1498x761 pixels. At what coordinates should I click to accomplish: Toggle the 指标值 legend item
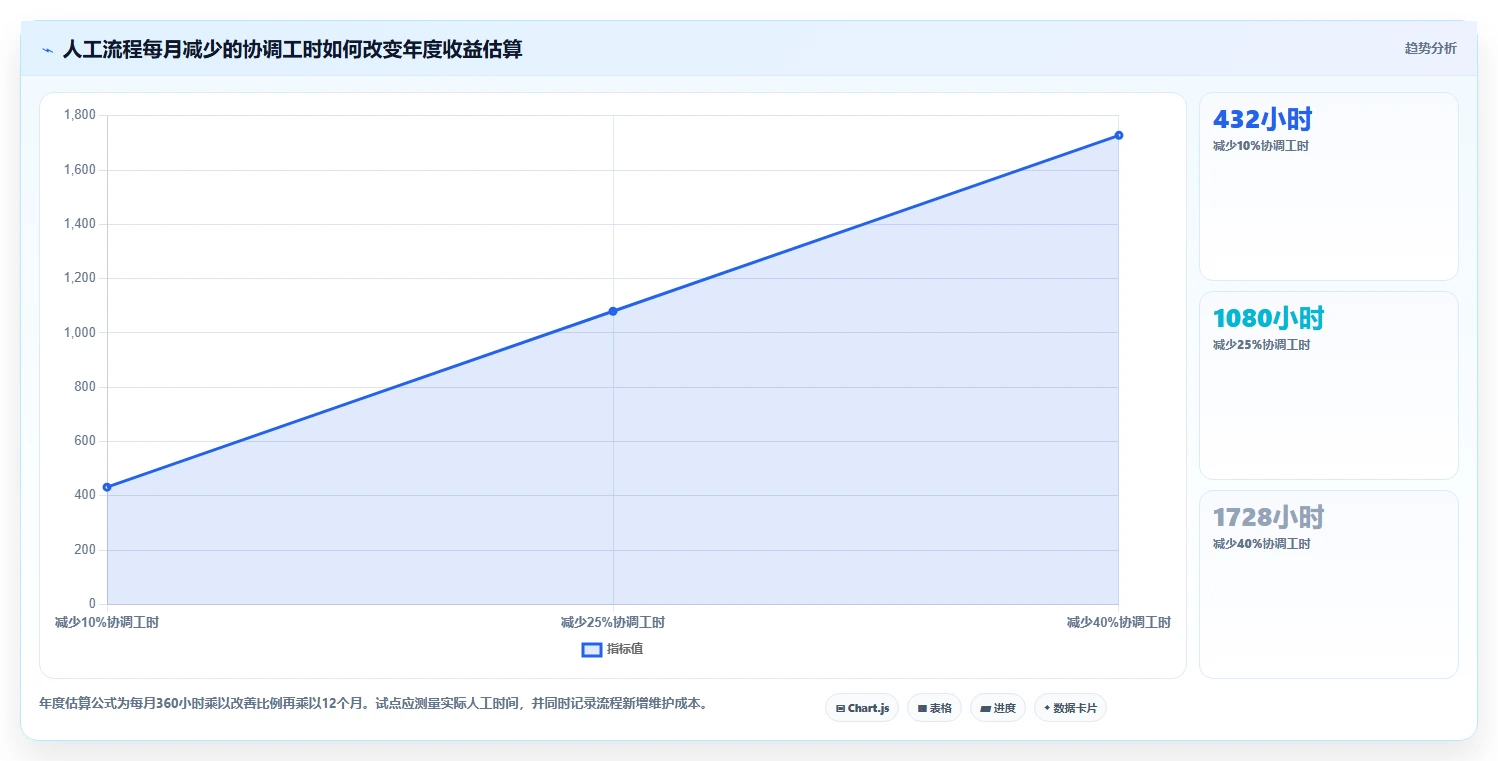coord(612,649)
